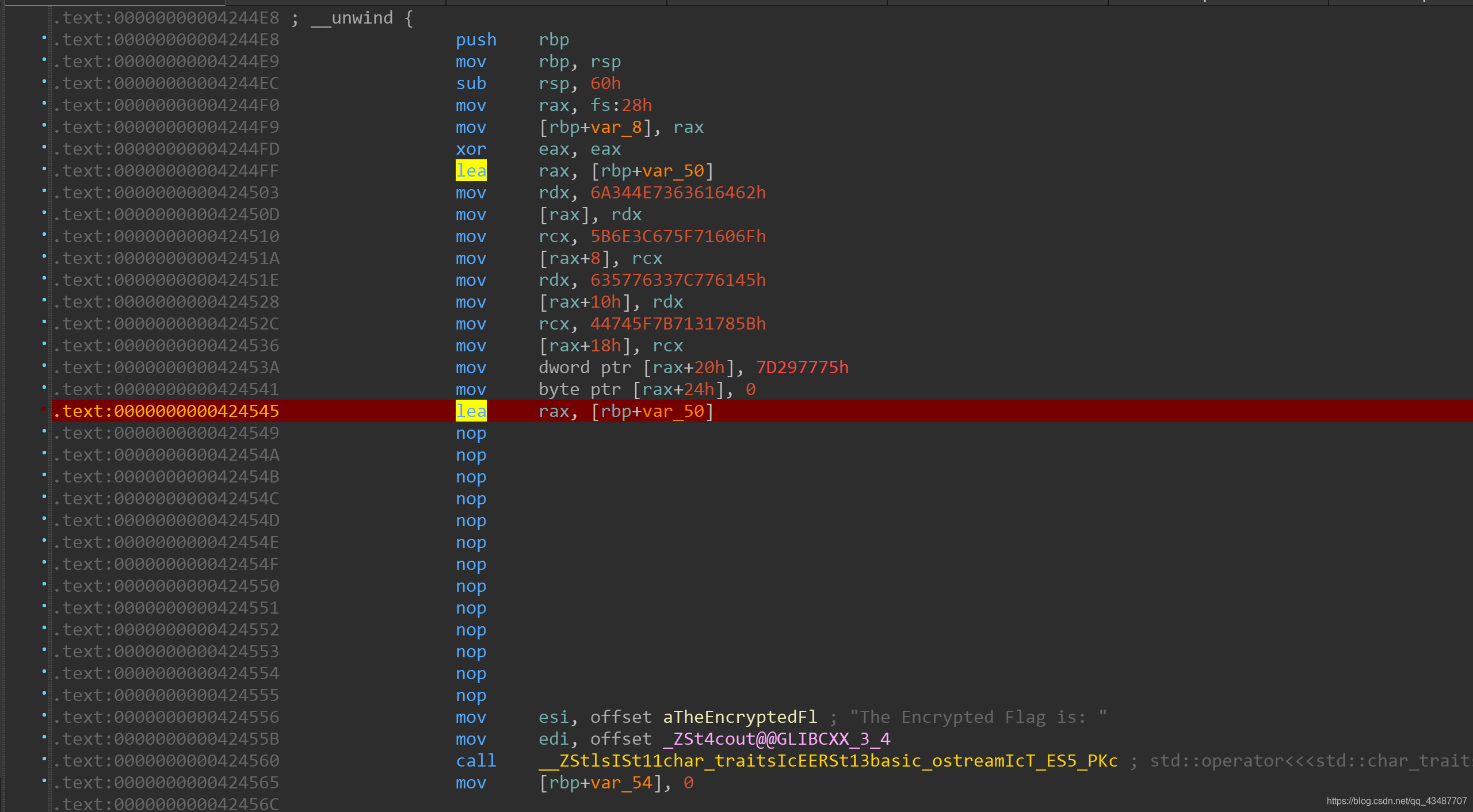Click the var_54 operand at 424565
Screen dimensions: 1473x812
pyautogui.click(x=621, y=783)
